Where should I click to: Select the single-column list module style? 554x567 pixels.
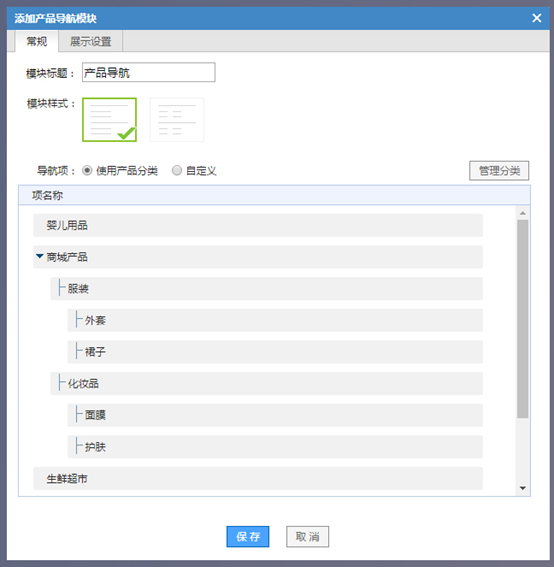point(109,120)
